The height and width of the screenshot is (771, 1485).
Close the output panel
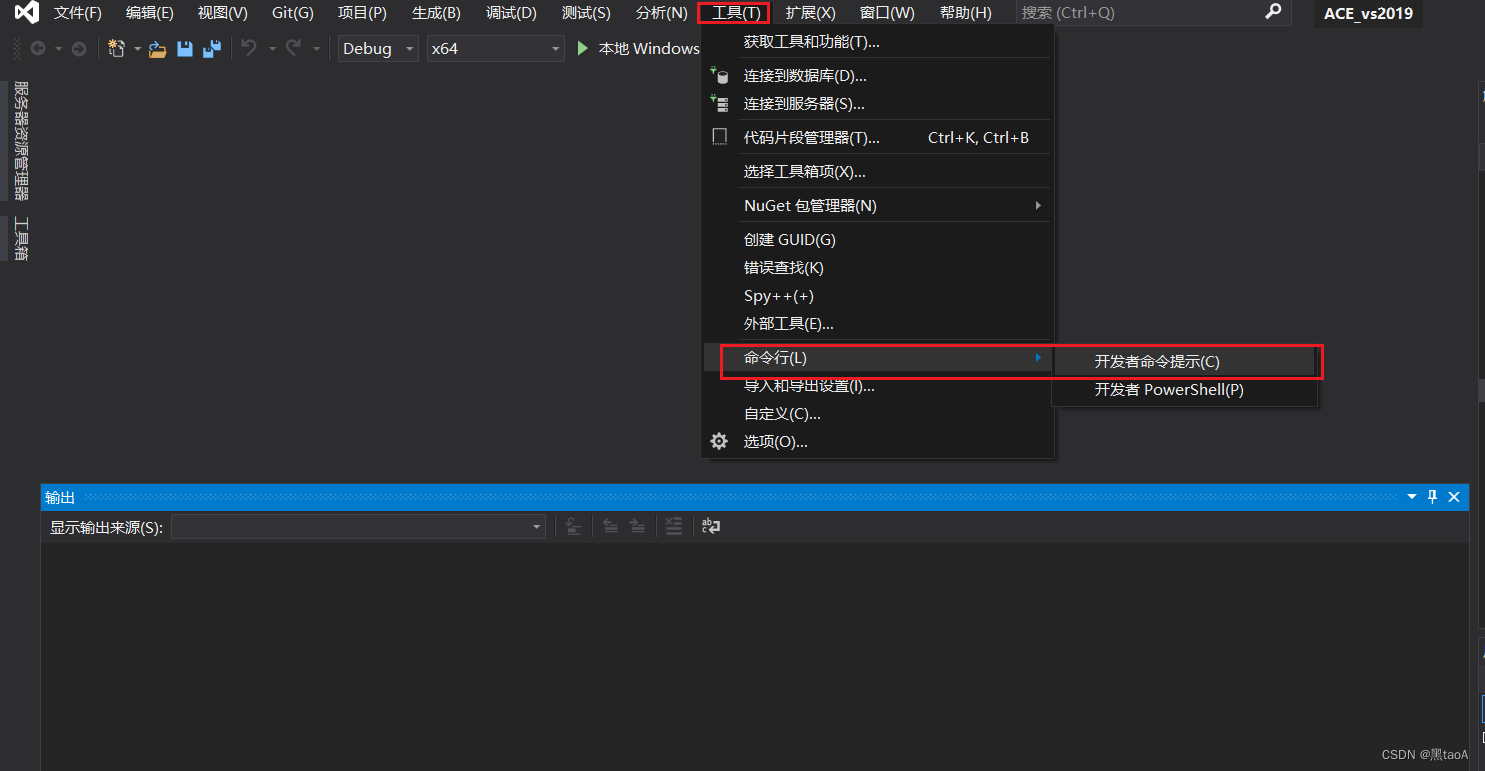coord(1454,496)
